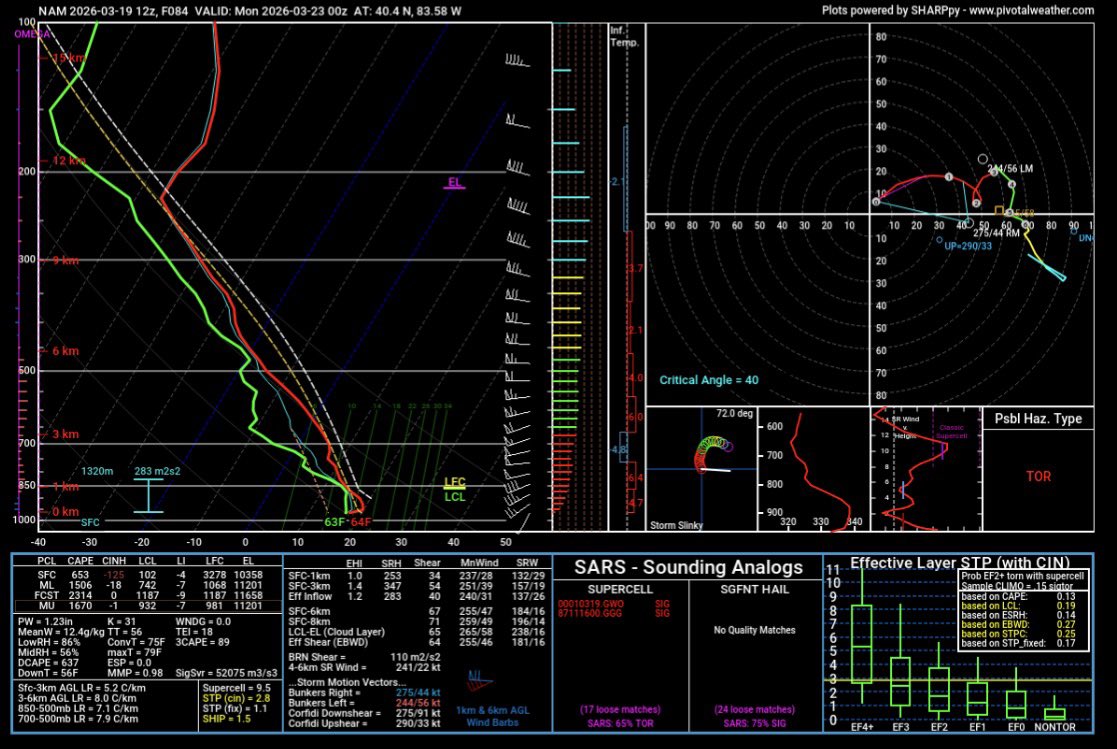Viewport: 1117px width, 749px height.
Task: Click the Storm Slinky plot label
Action: tap(676, 525)
